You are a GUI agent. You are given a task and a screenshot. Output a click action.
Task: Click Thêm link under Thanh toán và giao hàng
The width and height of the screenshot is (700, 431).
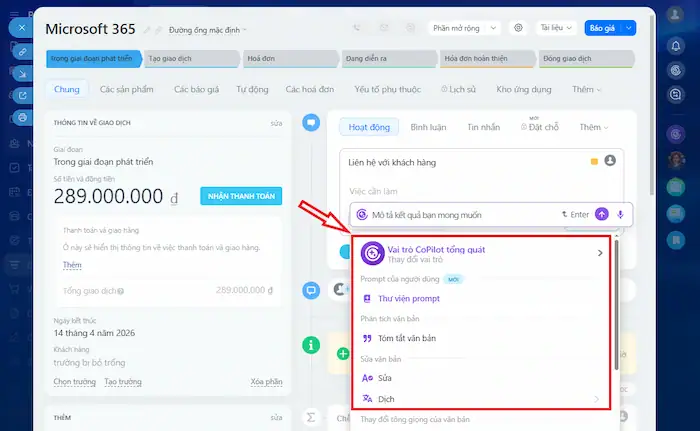pyautogui.click(x=72, y=265)
